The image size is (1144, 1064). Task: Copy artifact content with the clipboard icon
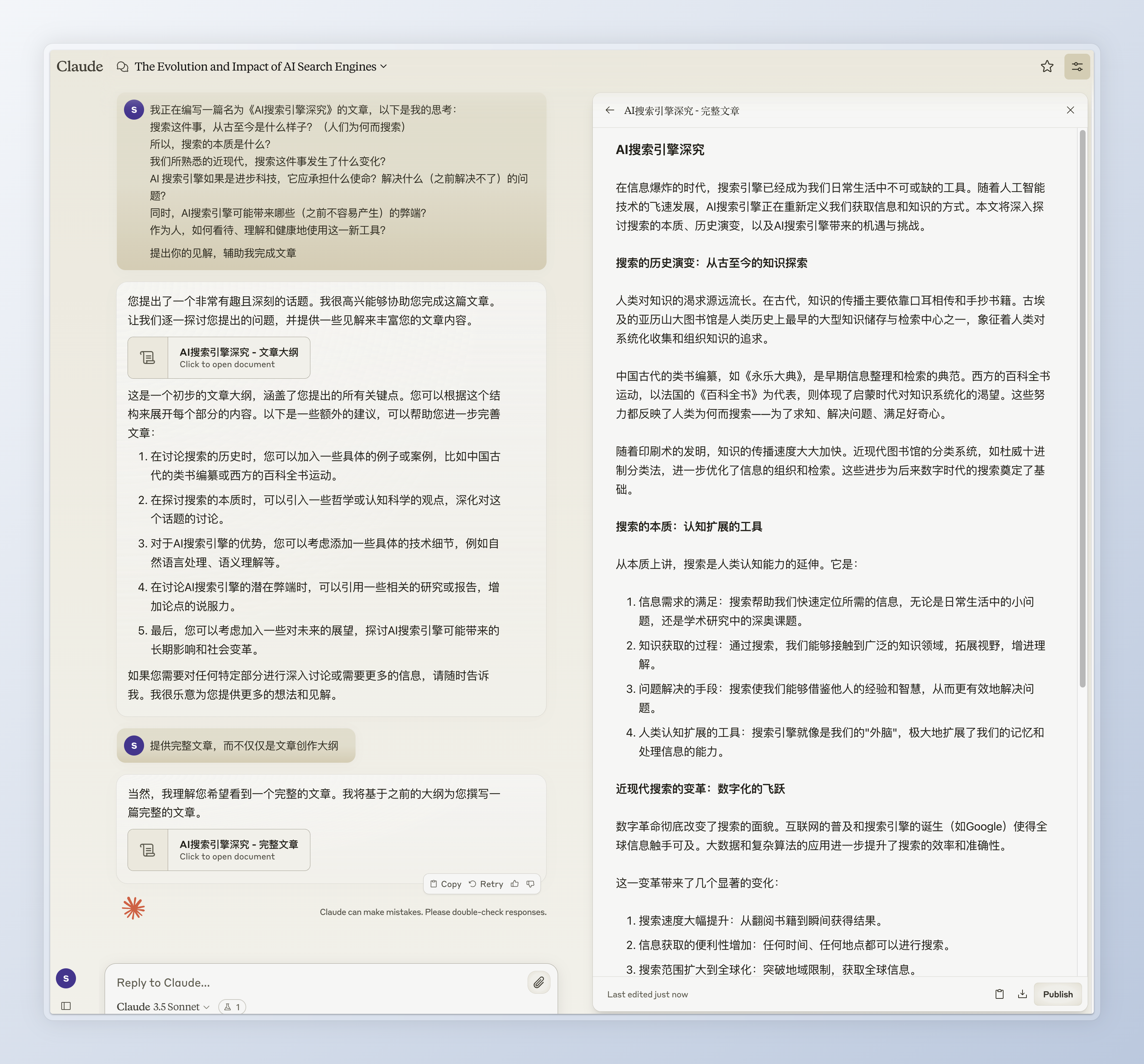[x=1000, y=994]
